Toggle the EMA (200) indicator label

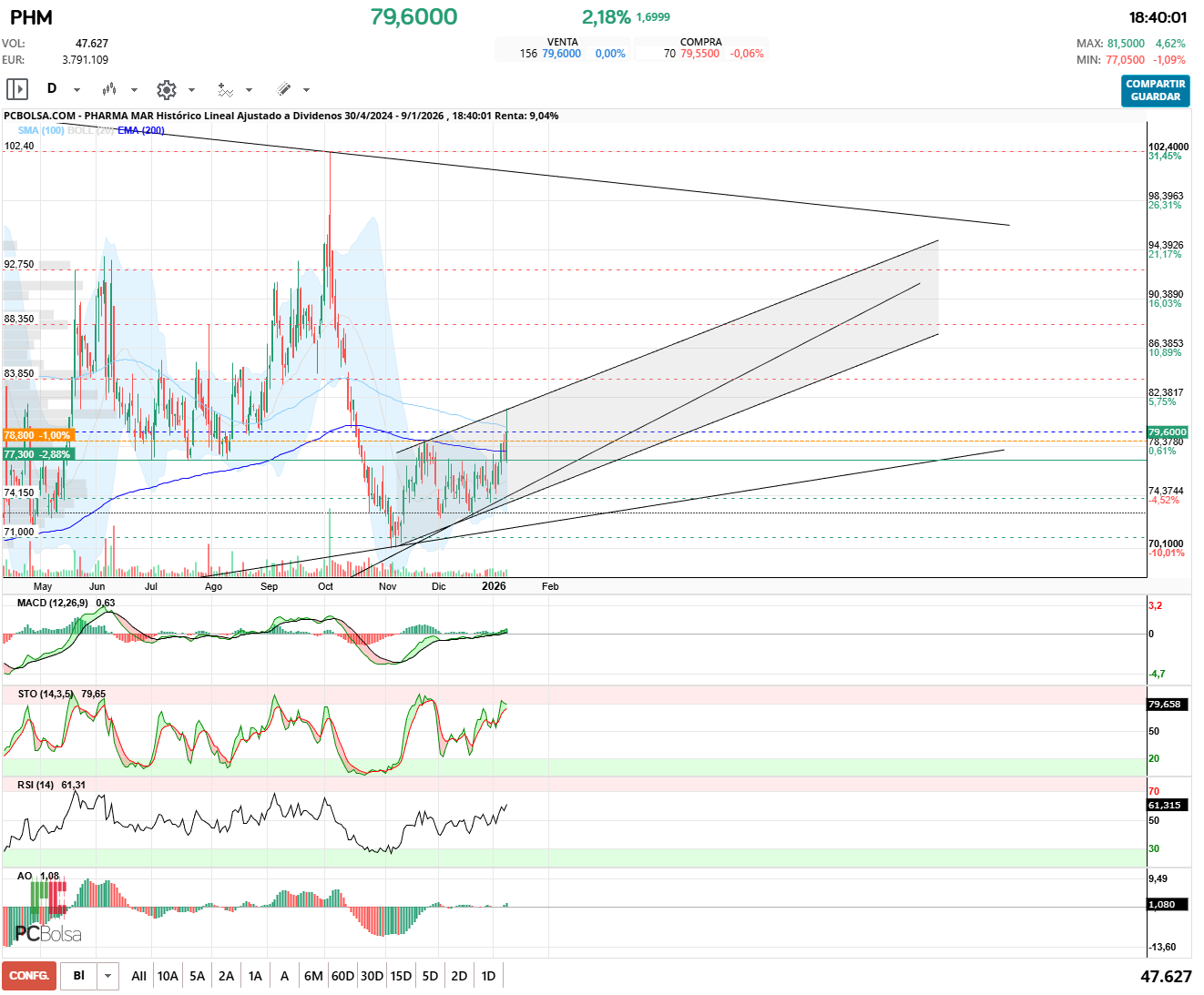[141, 130]
